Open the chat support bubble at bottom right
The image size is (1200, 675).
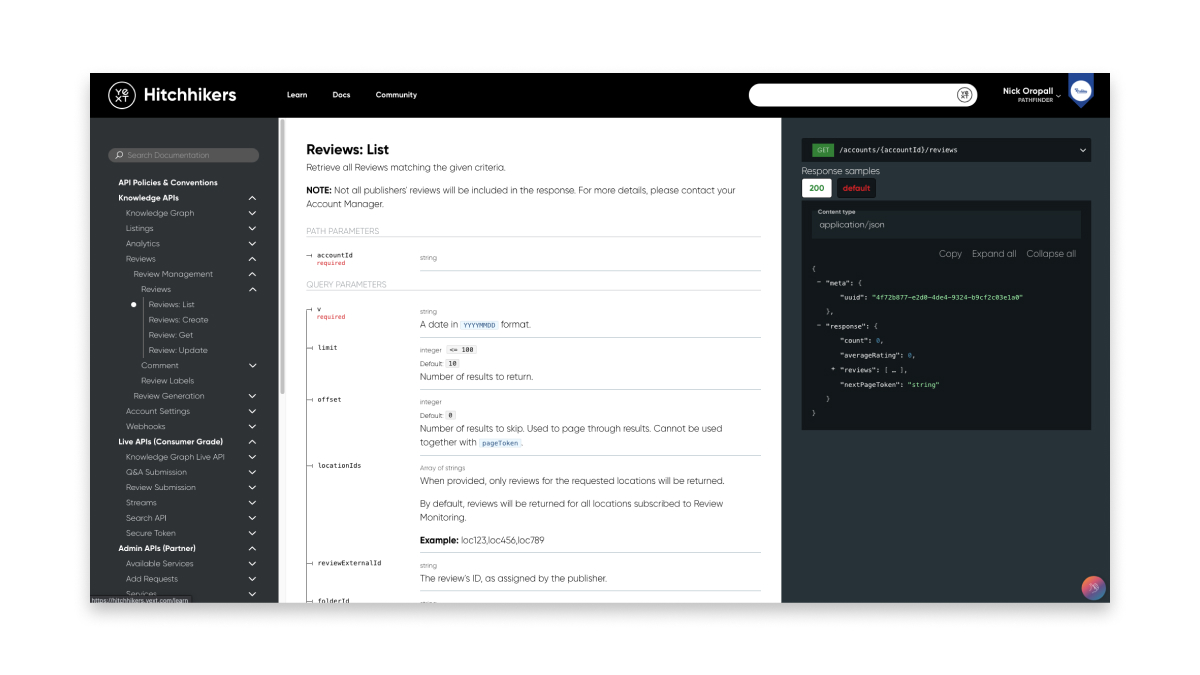coord(1093,588)
